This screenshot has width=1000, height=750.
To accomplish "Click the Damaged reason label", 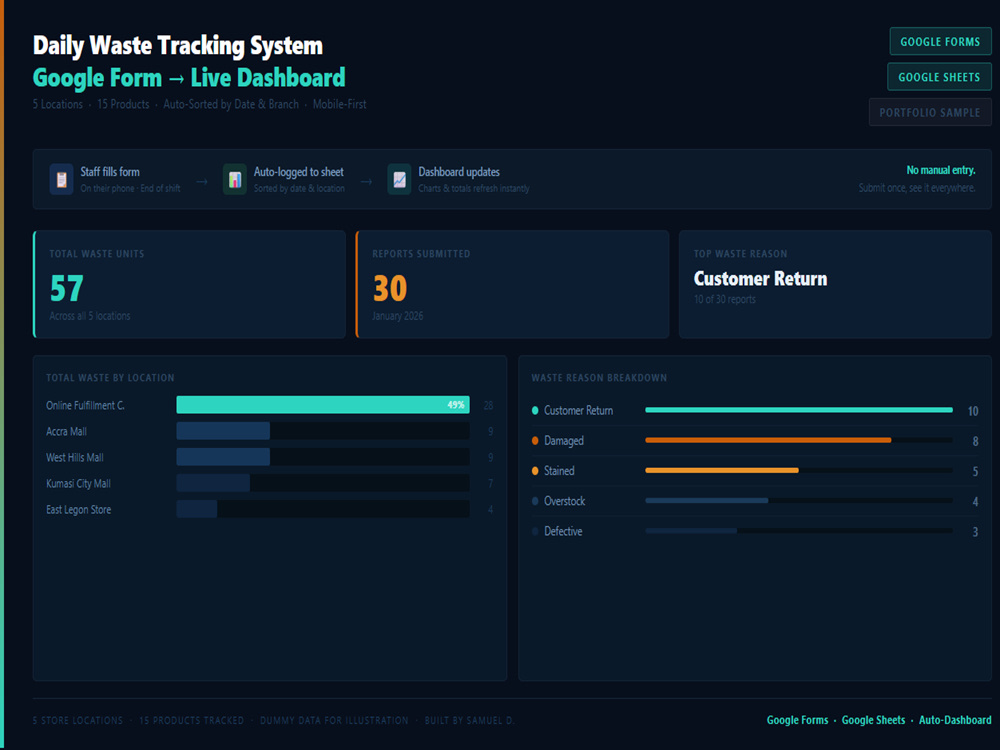I will pos(564,441).
